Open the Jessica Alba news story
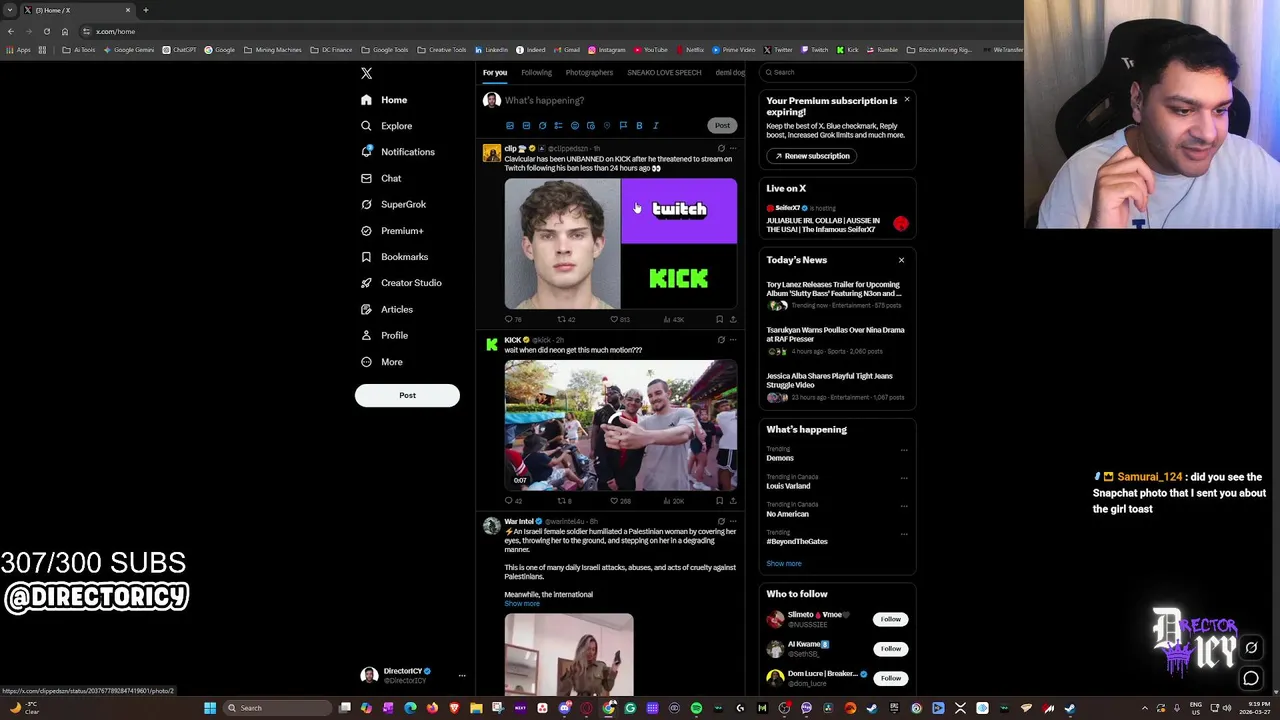Screen dimensions: 1280x720 [x=836, y=386]
